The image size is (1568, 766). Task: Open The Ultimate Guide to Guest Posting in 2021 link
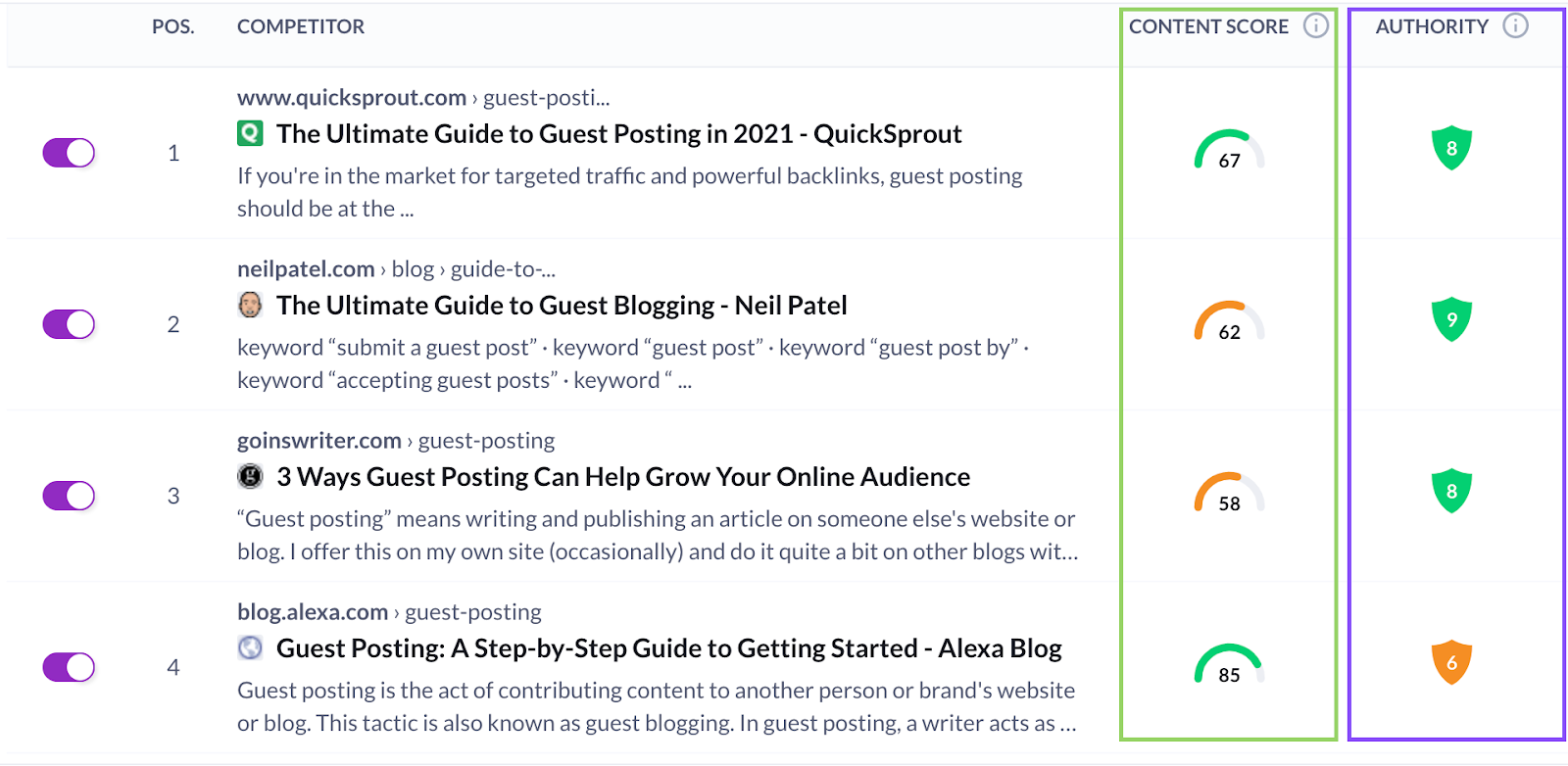point(618,134)
